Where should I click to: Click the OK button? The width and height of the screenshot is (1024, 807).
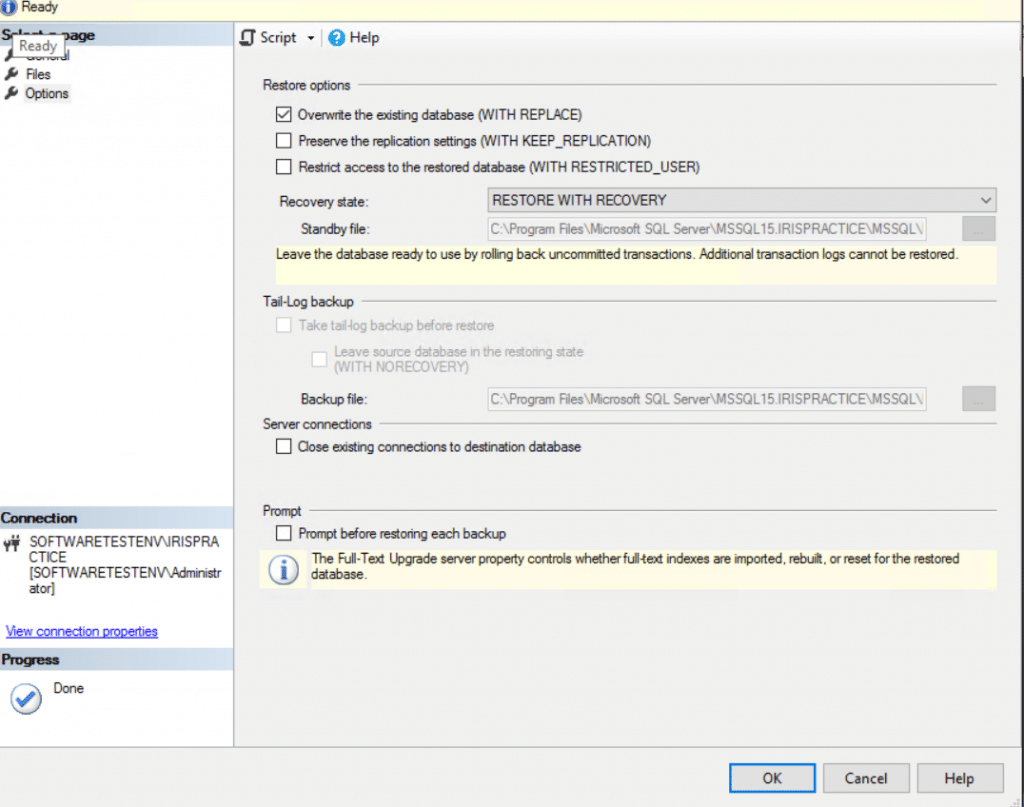[x=772, y=778]
